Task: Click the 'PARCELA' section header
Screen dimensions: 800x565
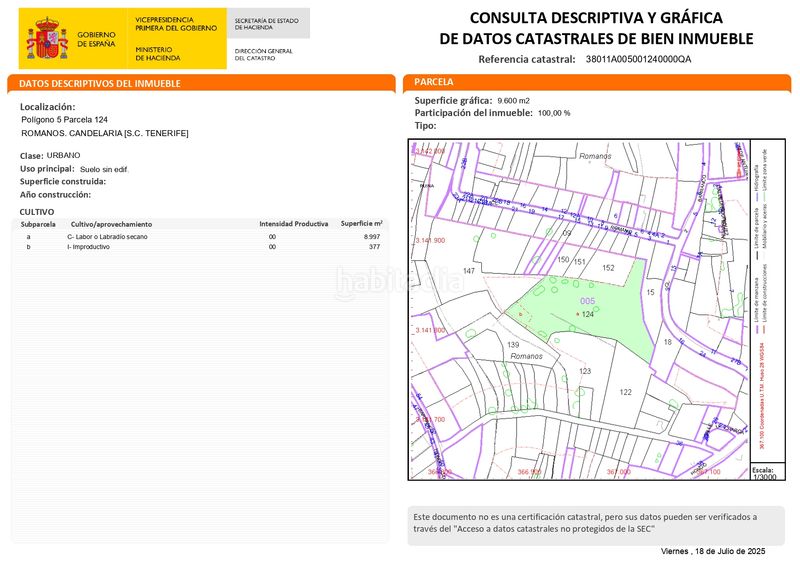Action: pyautogui.click(x=434, y=82)
